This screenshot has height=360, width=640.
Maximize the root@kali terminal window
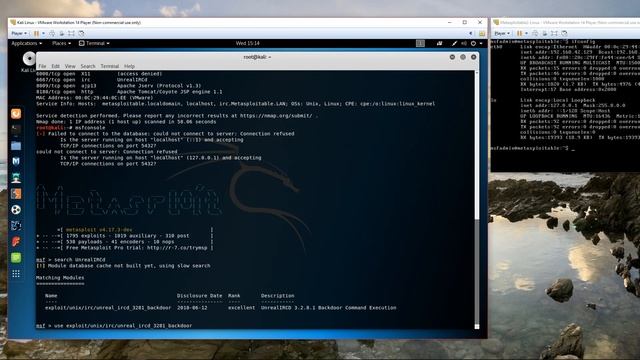click(x=463, y=57)
